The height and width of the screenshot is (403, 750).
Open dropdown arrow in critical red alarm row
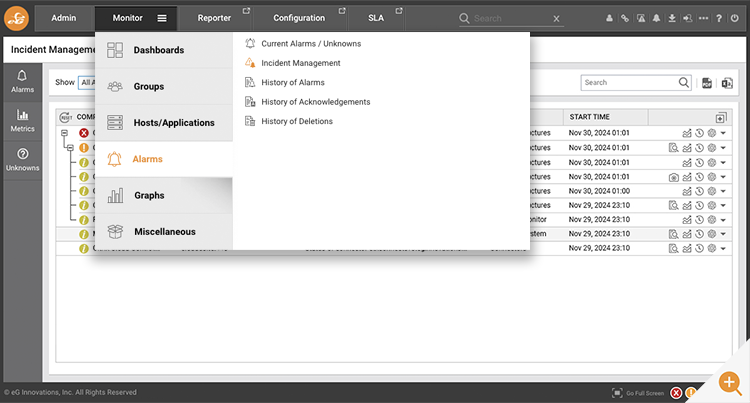point(723,133)
